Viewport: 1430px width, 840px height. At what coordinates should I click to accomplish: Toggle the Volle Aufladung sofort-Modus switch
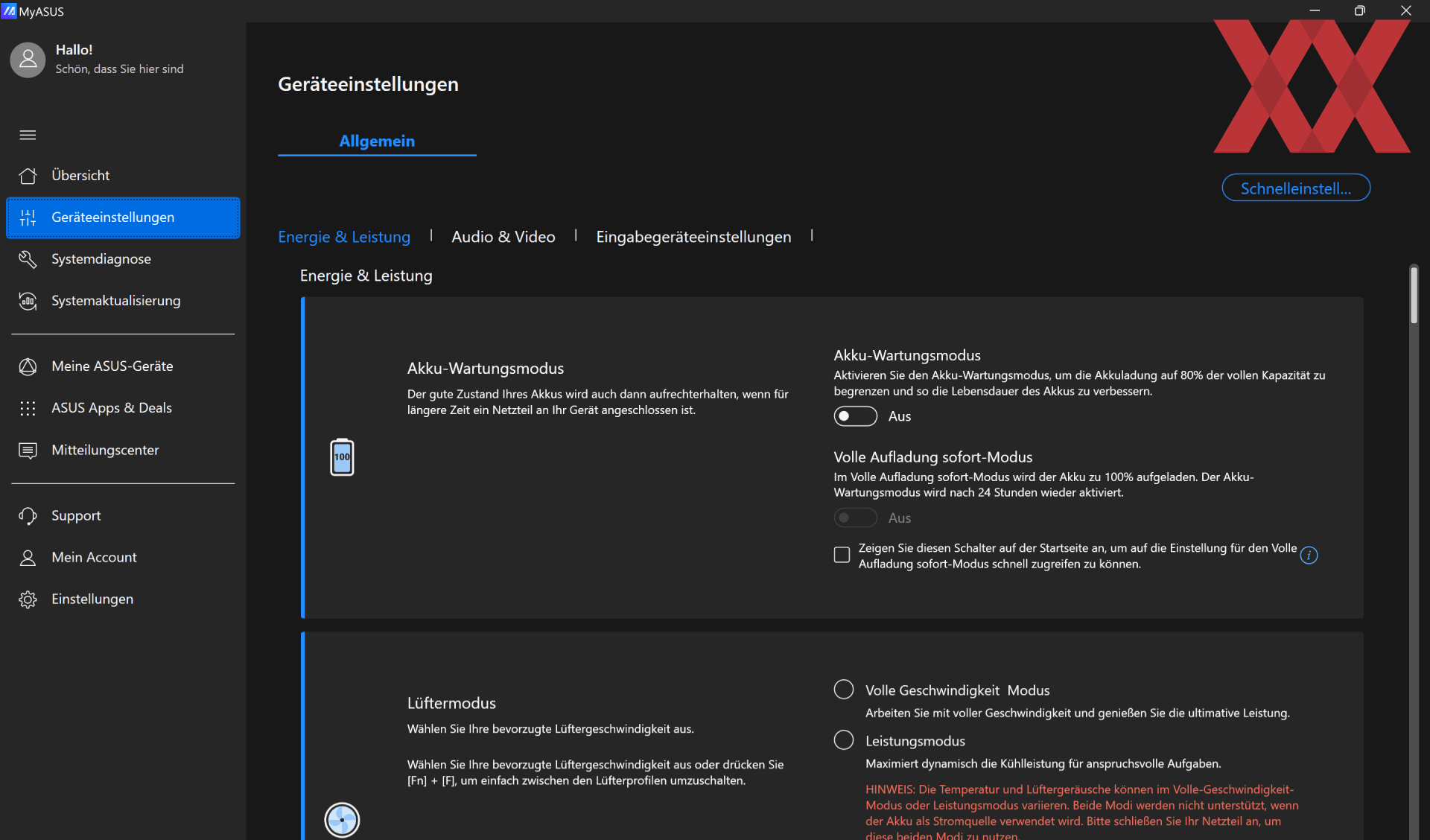(855, 518)
